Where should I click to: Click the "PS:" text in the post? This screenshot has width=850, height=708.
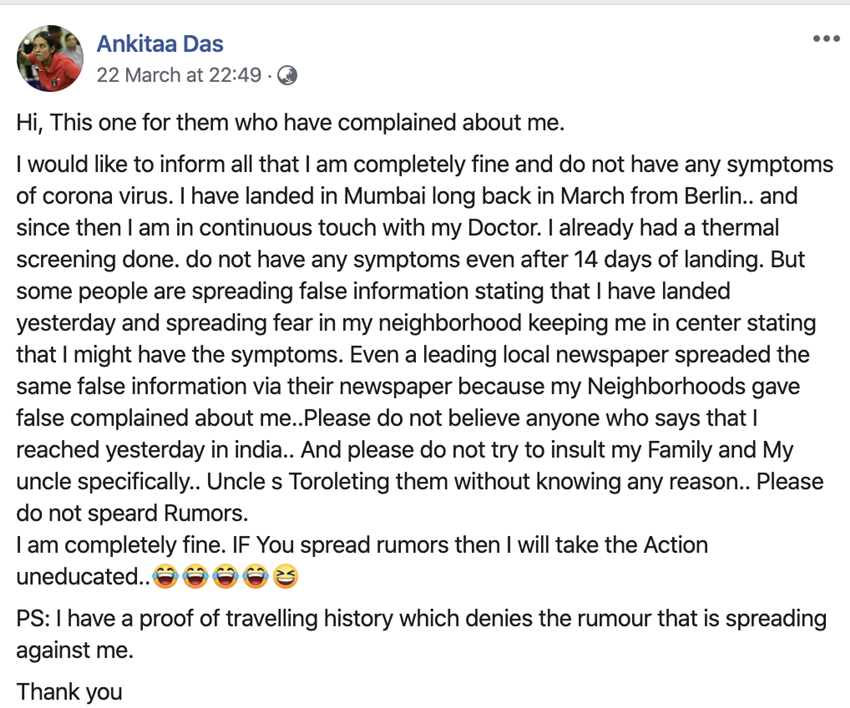click(x=35, y=619)
